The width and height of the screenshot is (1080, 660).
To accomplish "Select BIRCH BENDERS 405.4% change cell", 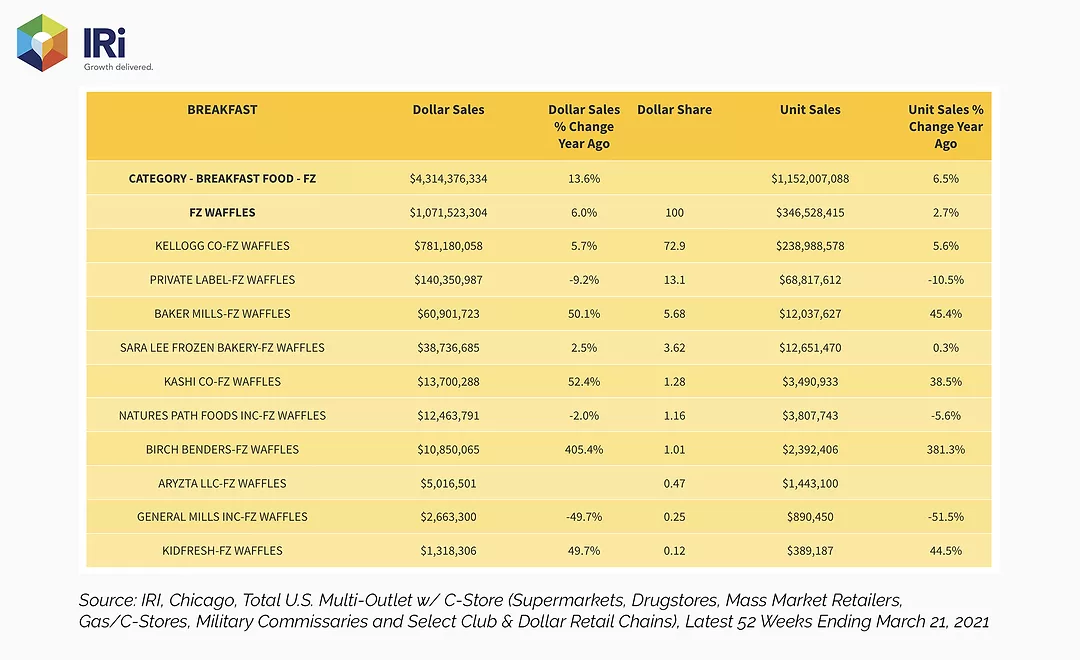I will [584, 449].
